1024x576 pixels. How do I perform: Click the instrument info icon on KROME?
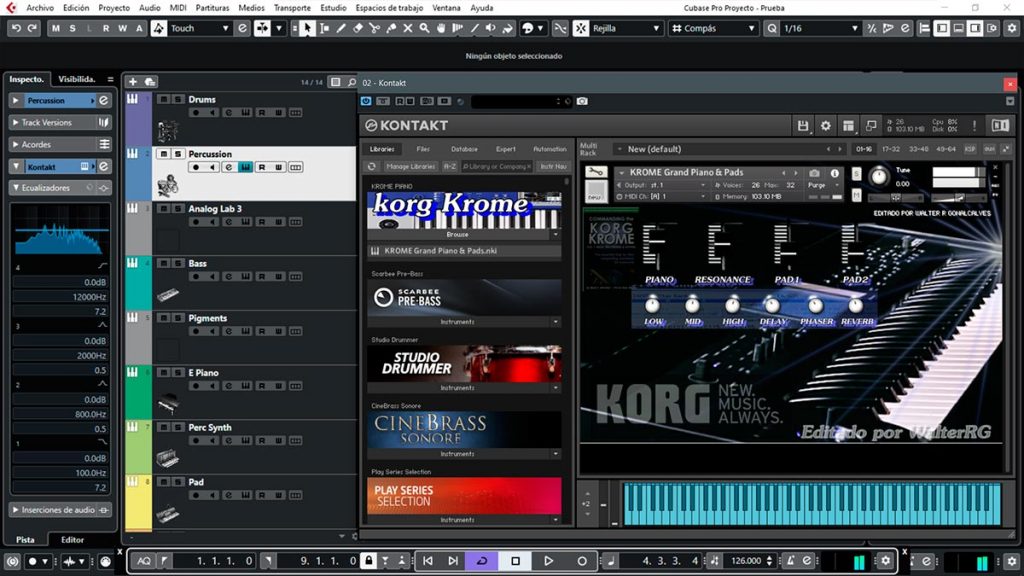point(835,173)
